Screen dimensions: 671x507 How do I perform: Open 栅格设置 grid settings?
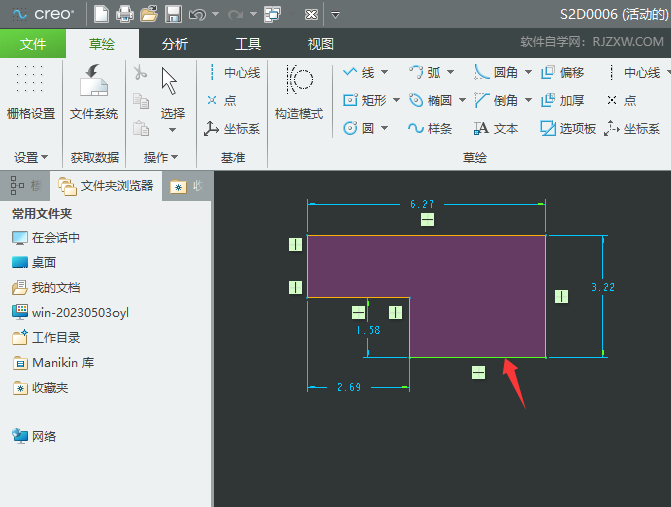[x=31, y=92]
